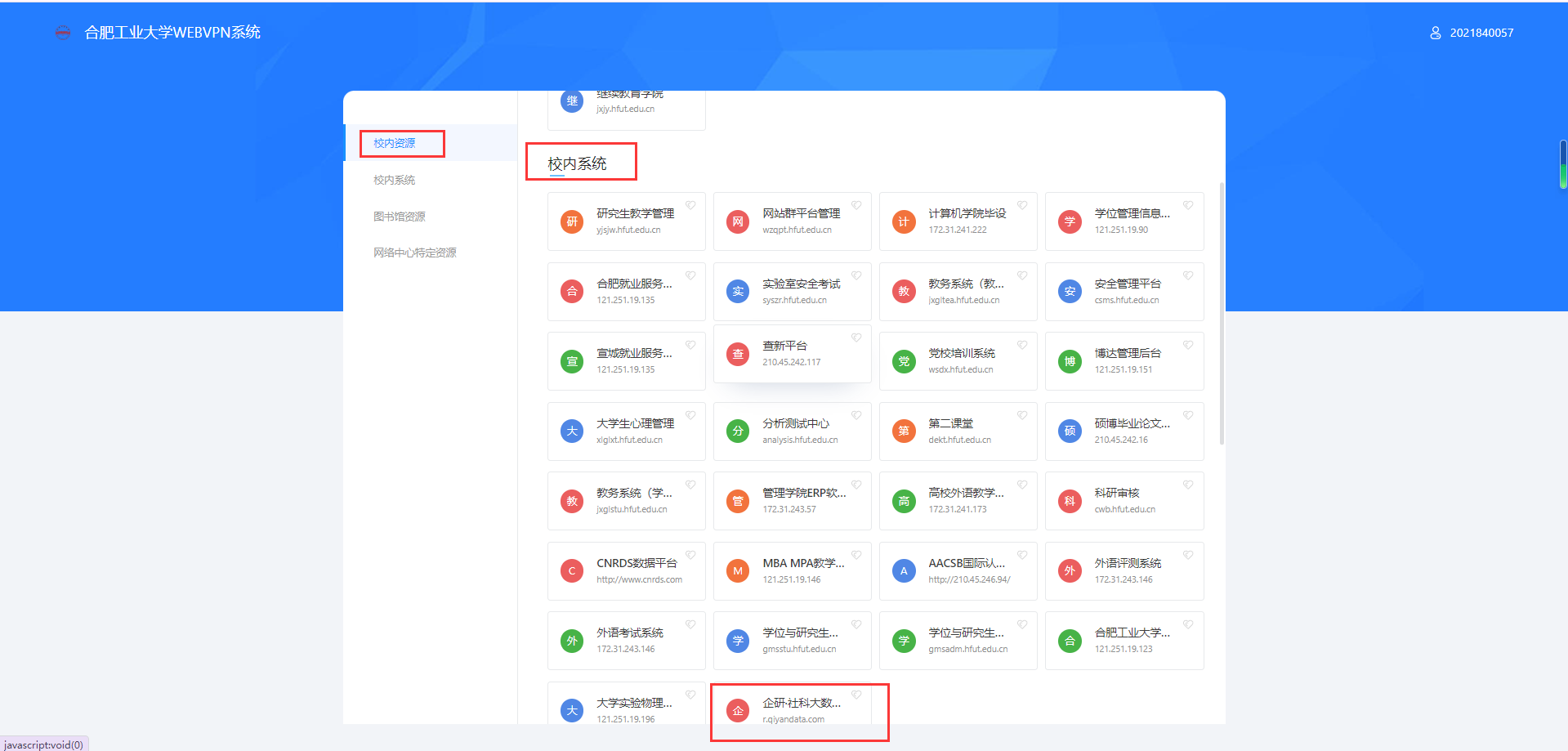Click the red 网 icon for 网站群平台管理
This screenshot has height=751, width=1568.
[738, 221]
